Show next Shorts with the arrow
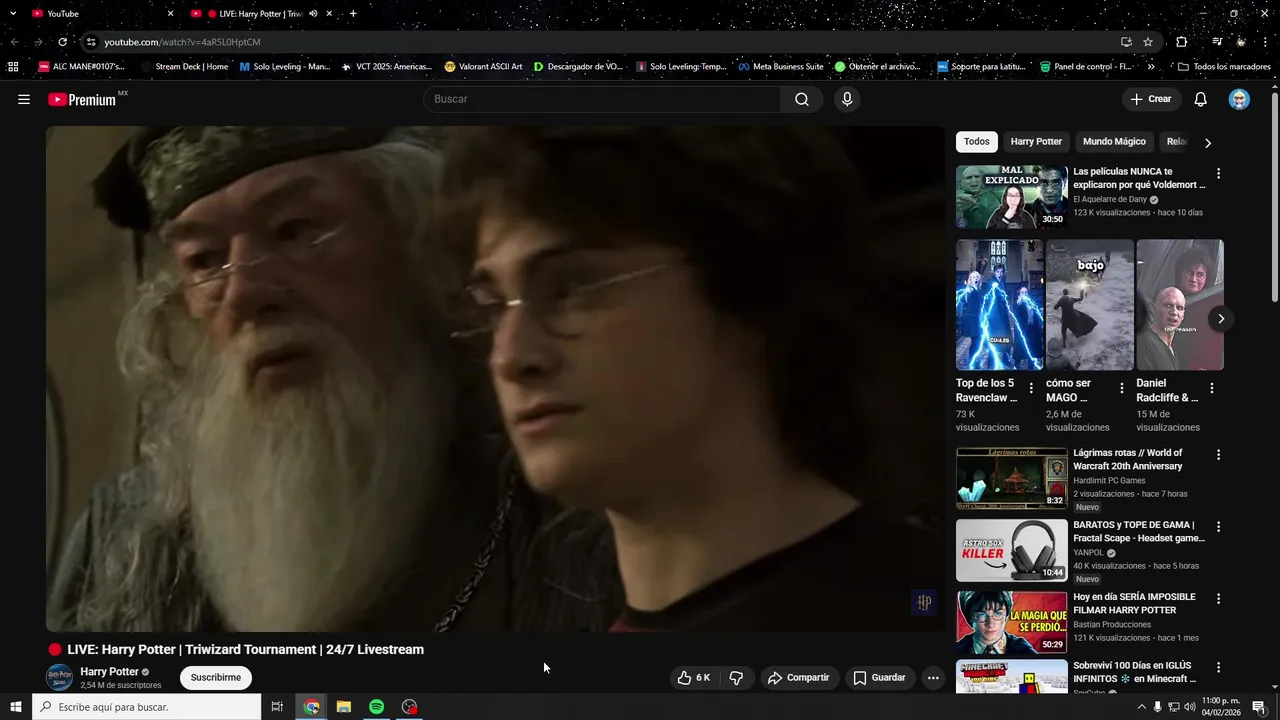The height and width of the screenshot is (720, 1280). 1220,319
